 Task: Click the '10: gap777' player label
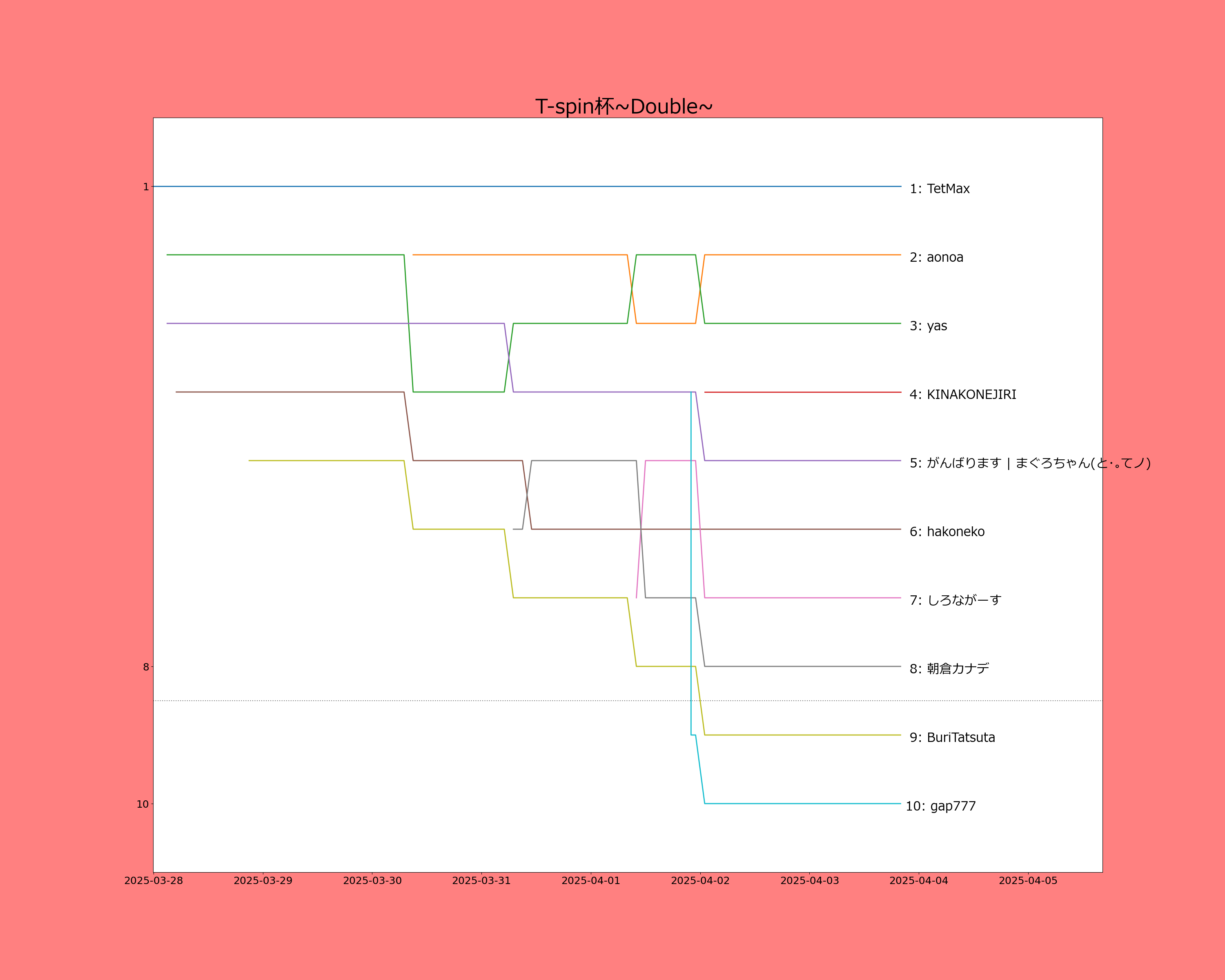(940, 806)
